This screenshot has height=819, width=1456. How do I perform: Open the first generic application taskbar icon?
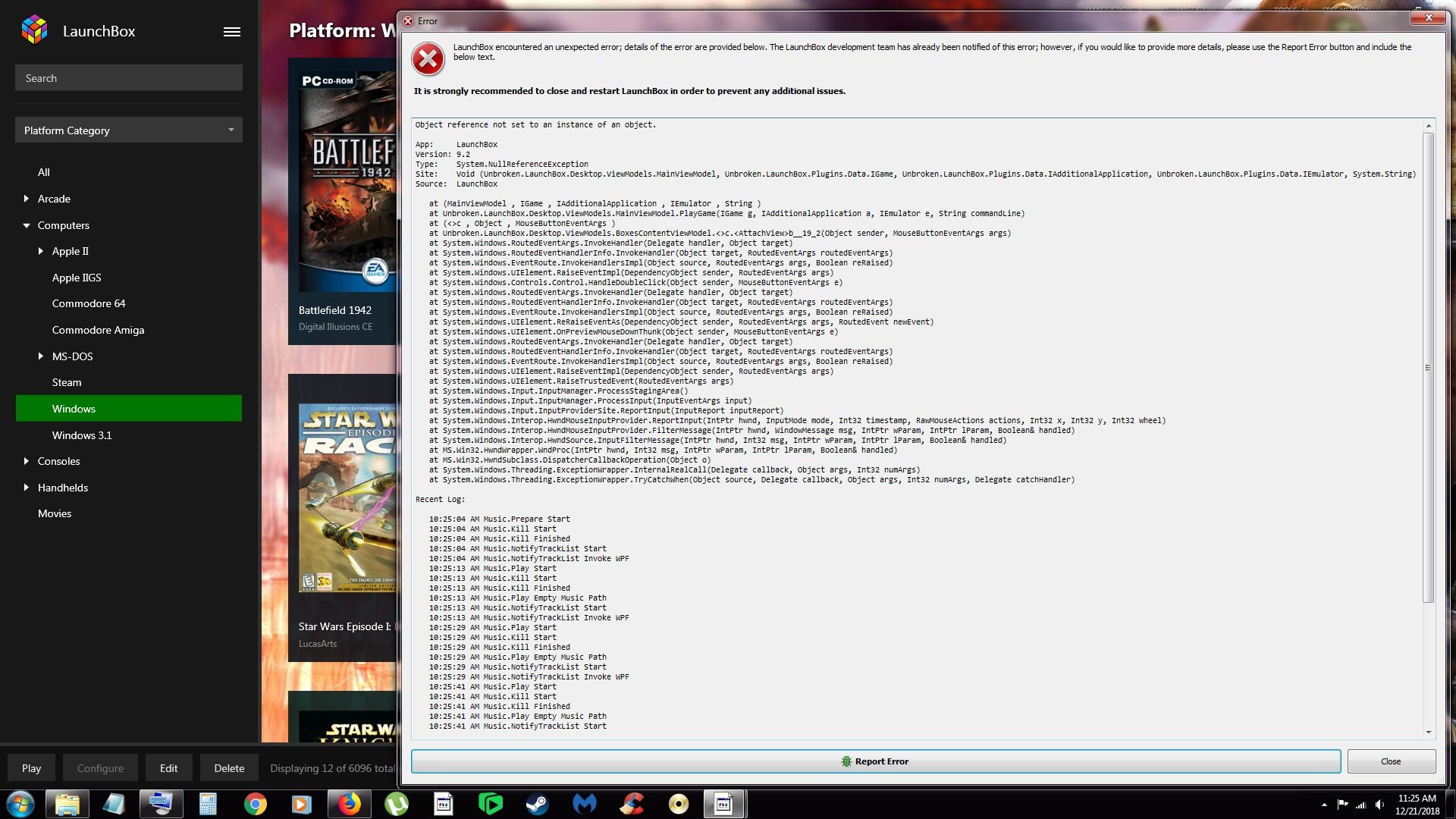[x=443, y=804]
